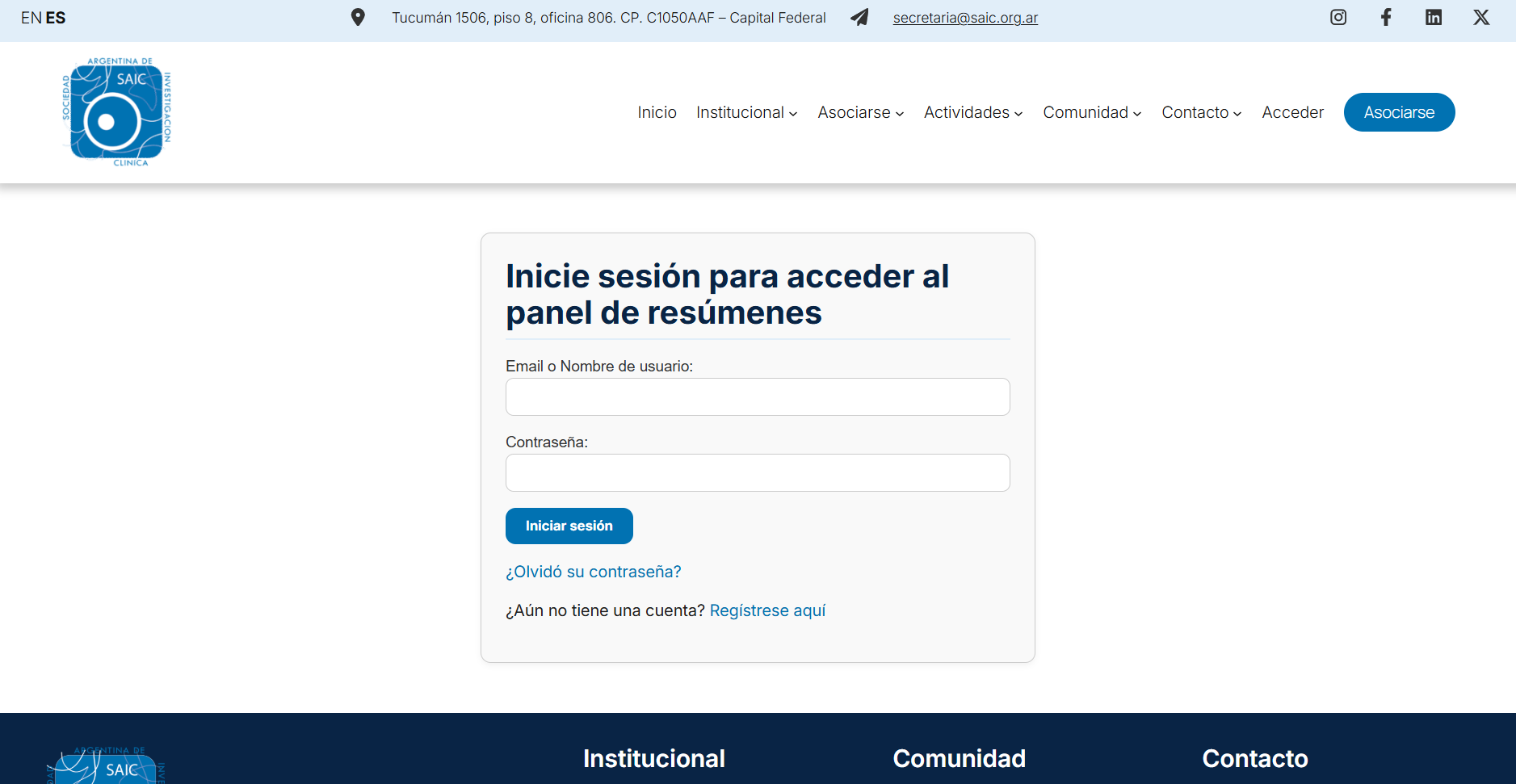Screen dimensions: 1516x784
Task: Switch site language to EN
Action: [31, 18]
